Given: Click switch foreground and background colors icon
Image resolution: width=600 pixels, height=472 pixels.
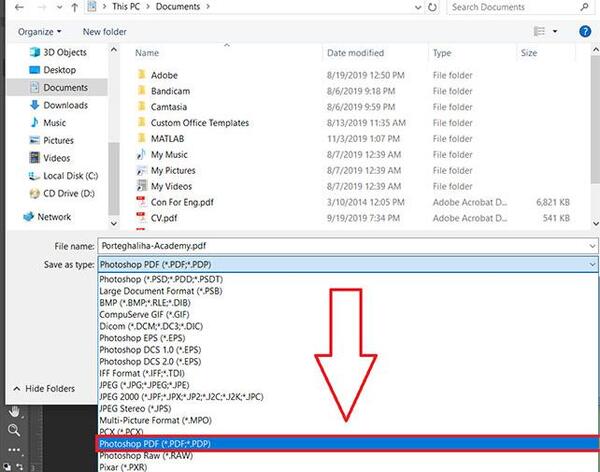Looking at the screenshot, I should tap(19, 467).
